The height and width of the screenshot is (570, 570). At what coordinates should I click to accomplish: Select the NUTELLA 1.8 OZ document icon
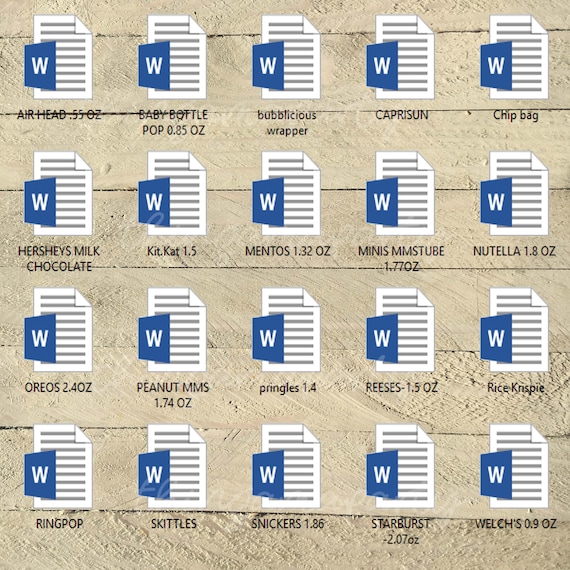click(514, 193)
